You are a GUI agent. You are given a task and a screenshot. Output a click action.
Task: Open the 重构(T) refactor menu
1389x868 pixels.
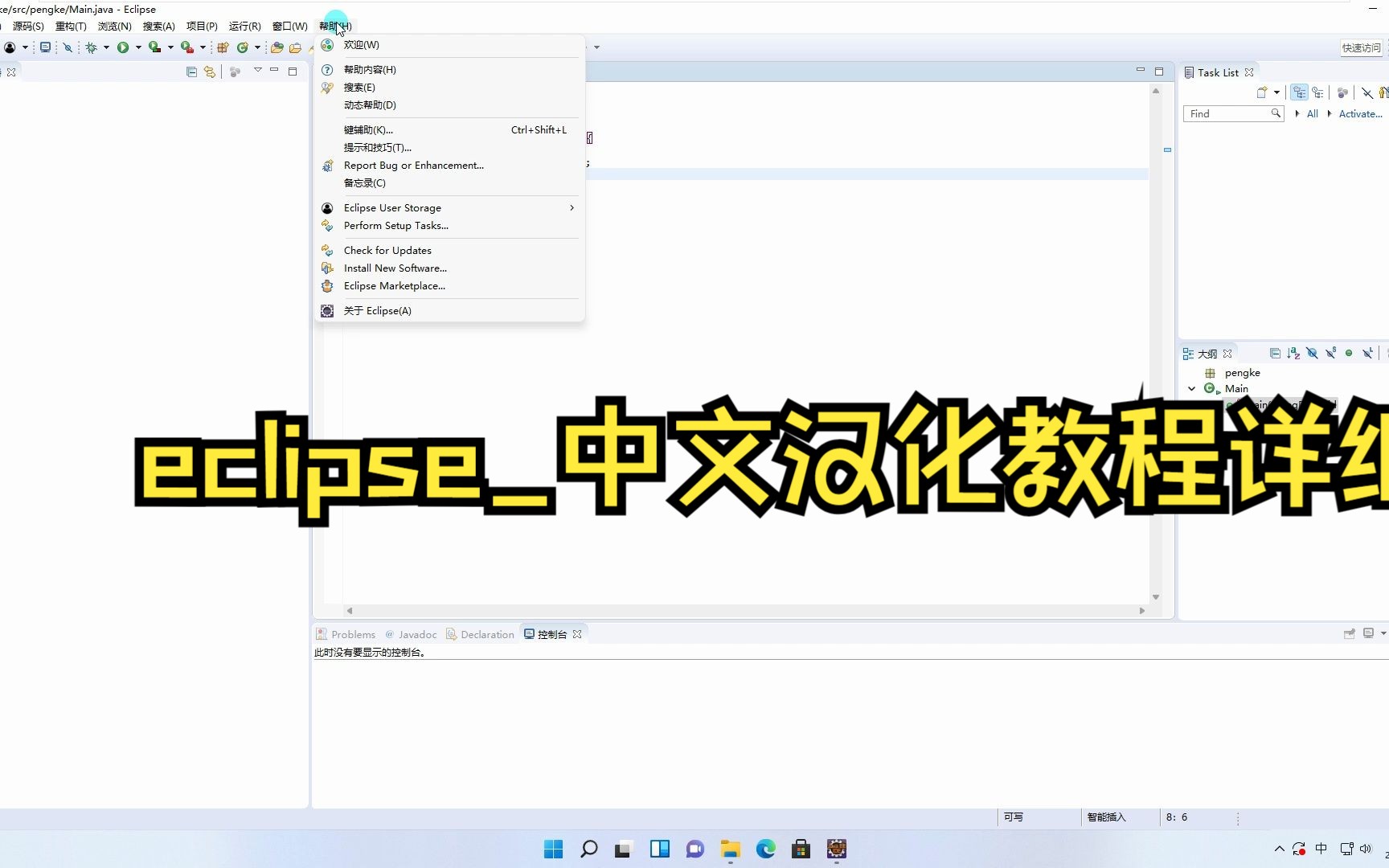(71, 27)
